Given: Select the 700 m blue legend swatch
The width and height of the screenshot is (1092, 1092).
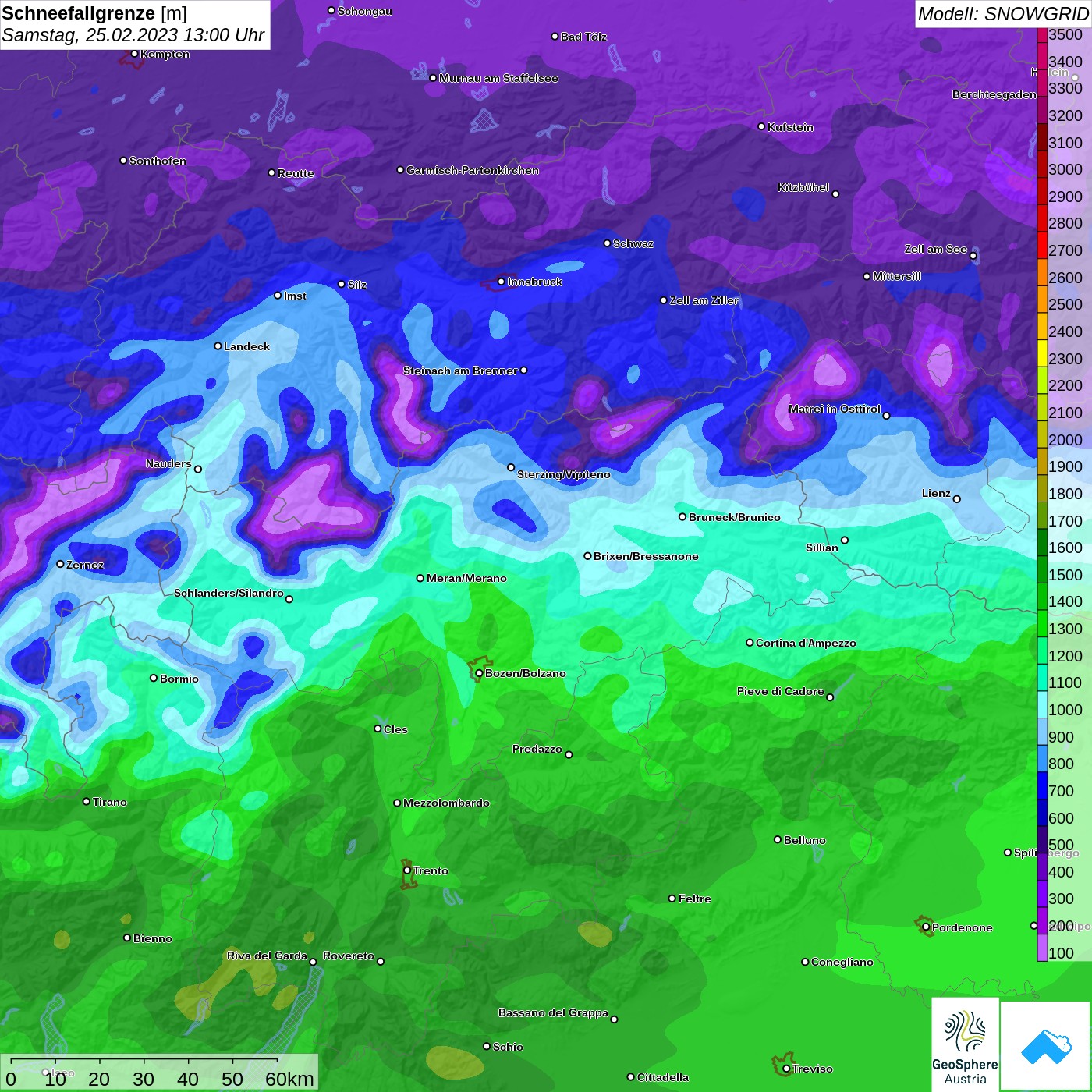Looking at the screenshot, I should coord(1042,785).
